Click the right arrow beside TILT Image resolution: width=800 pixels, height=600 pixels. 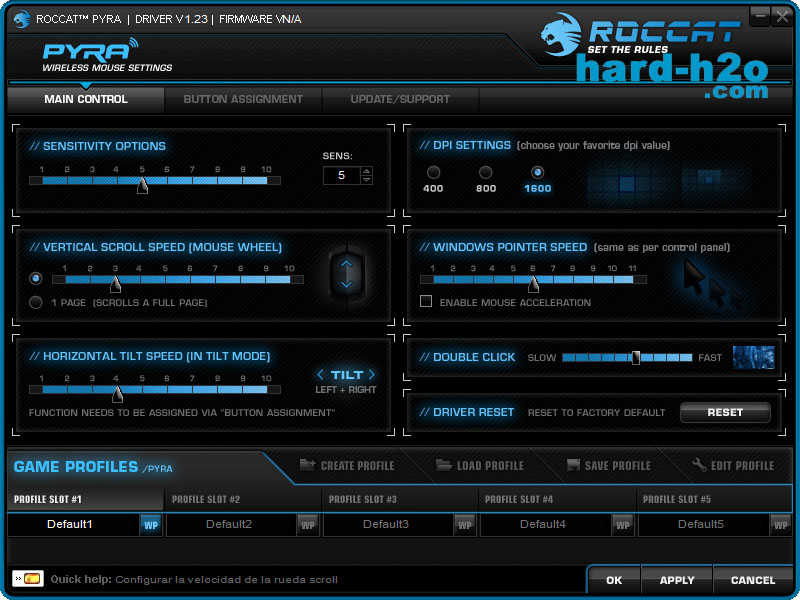(371, 375)
